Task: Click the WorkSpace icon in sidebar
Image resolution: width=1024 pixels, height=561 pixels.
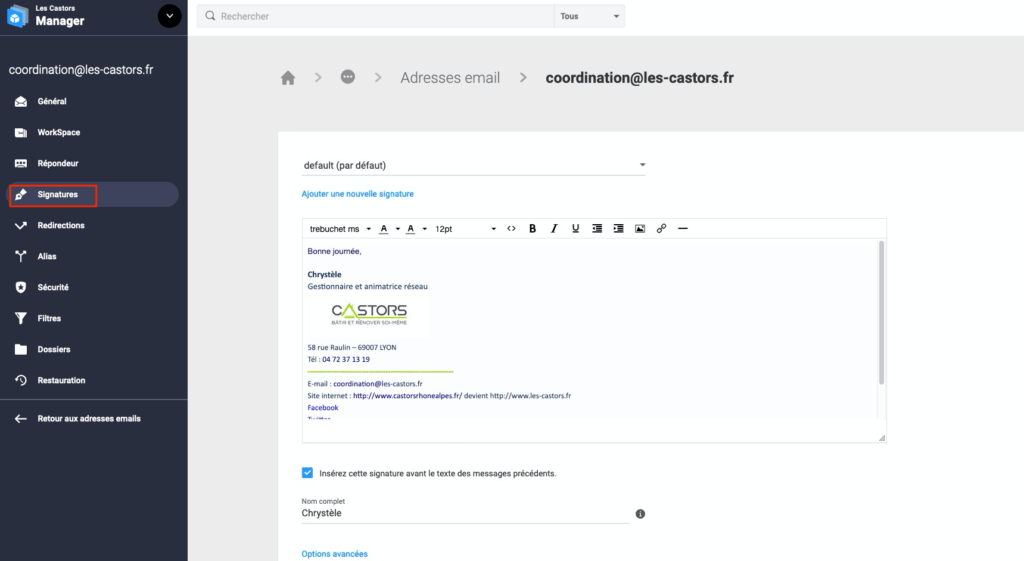Action: (x=21, y=133)
